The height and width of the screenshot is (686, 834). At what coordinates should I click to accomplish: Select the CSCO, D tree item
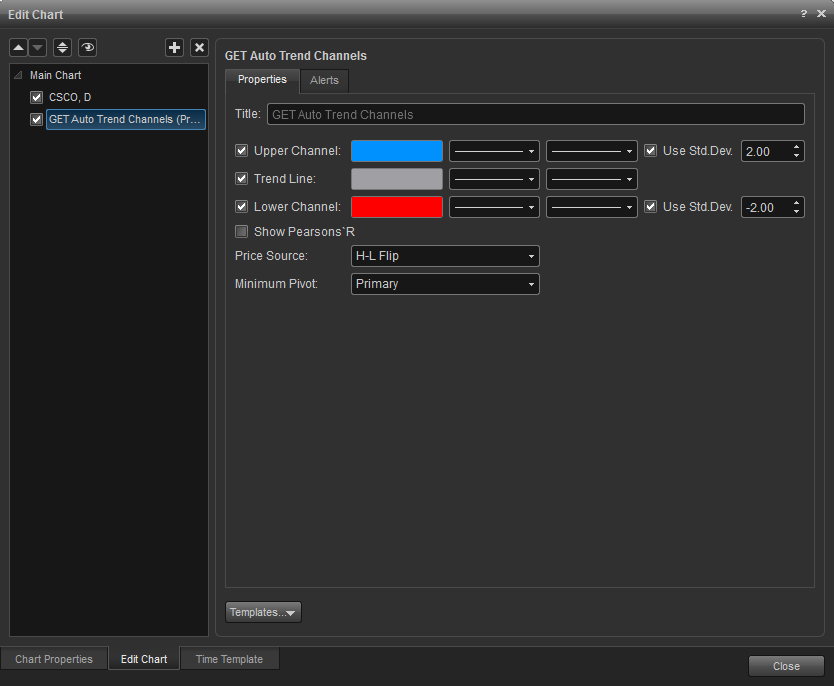tap(70, 97)
